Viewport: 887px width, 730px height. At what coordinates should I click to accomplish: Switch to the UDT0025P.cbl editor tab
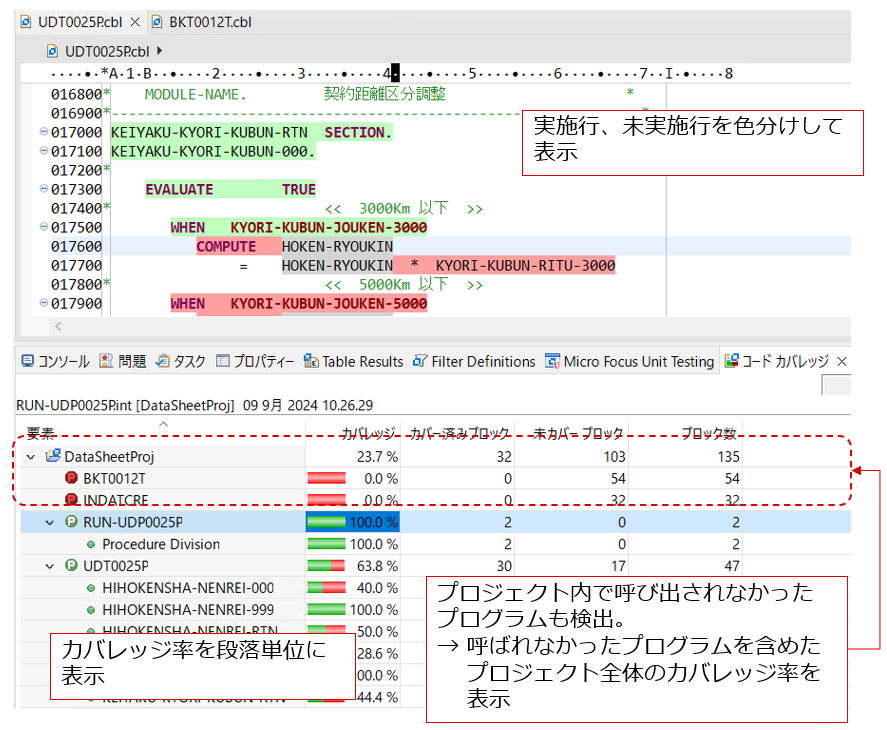click(79, 22)
